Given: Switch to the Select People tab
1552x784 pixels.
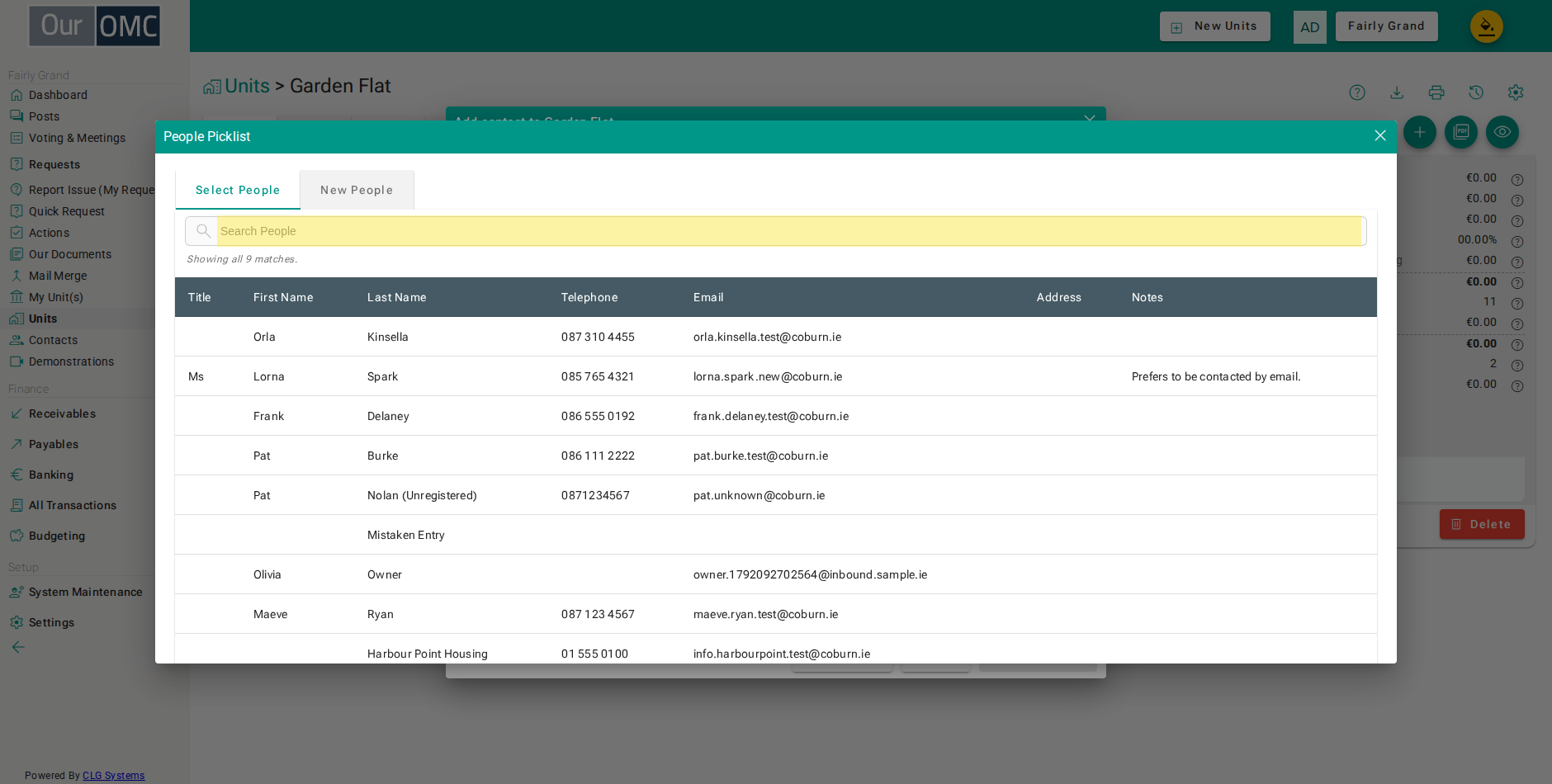Looking at the screenshot, I should pyautogui.click(x=238, y=190).
